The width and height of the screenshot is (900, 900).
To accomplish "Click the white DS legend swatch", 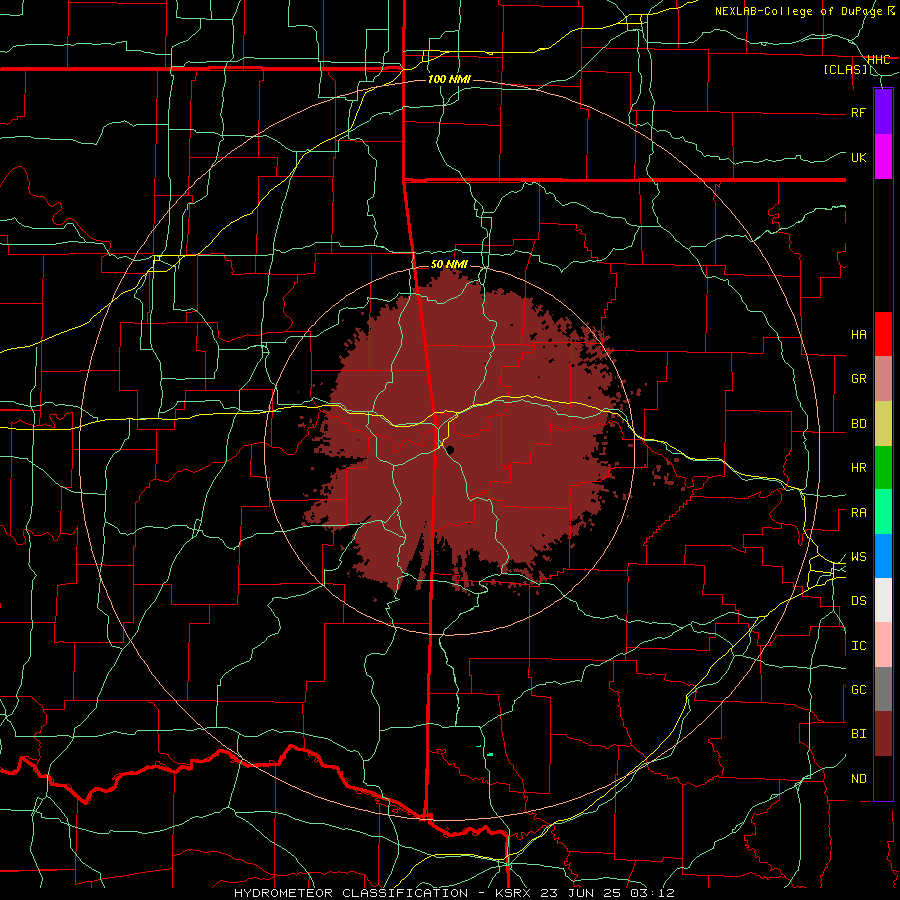I will coord(883,600).
